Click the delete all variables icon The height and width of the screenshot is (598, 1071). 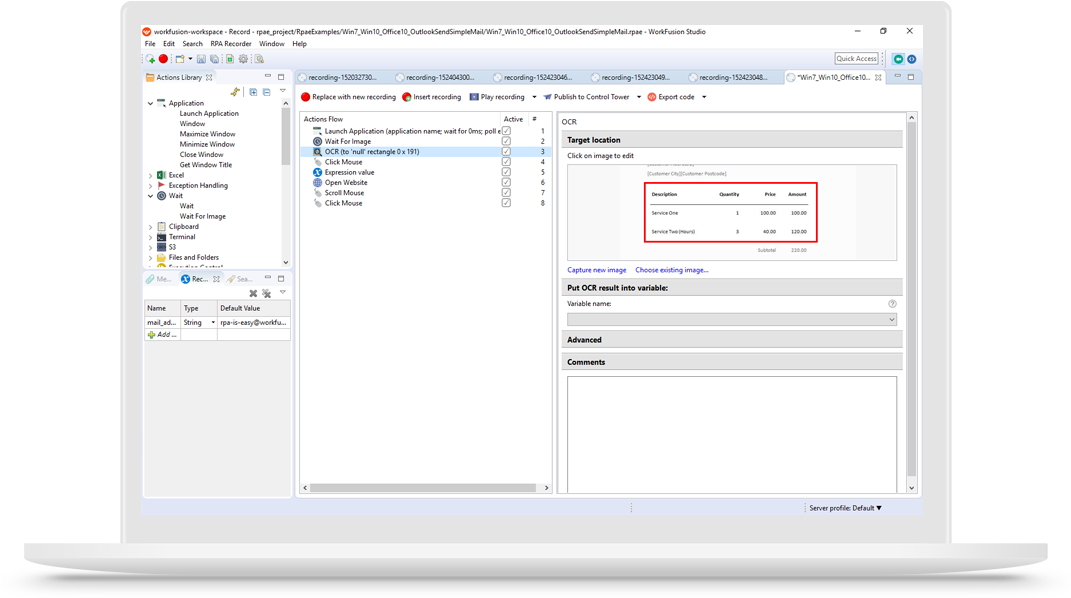click(266, 294)
